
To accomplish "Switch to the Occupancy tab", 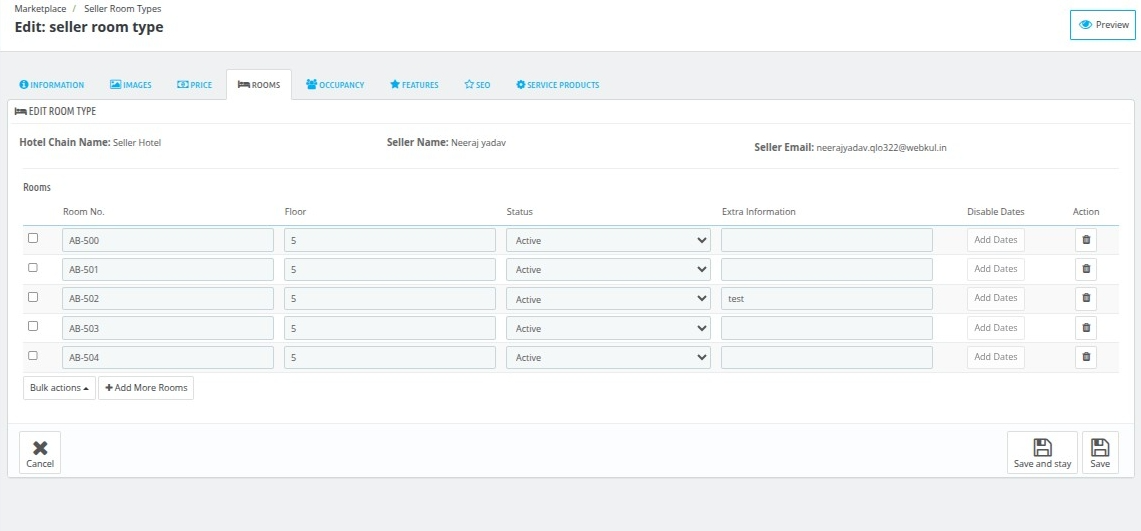I will [335, 85].
